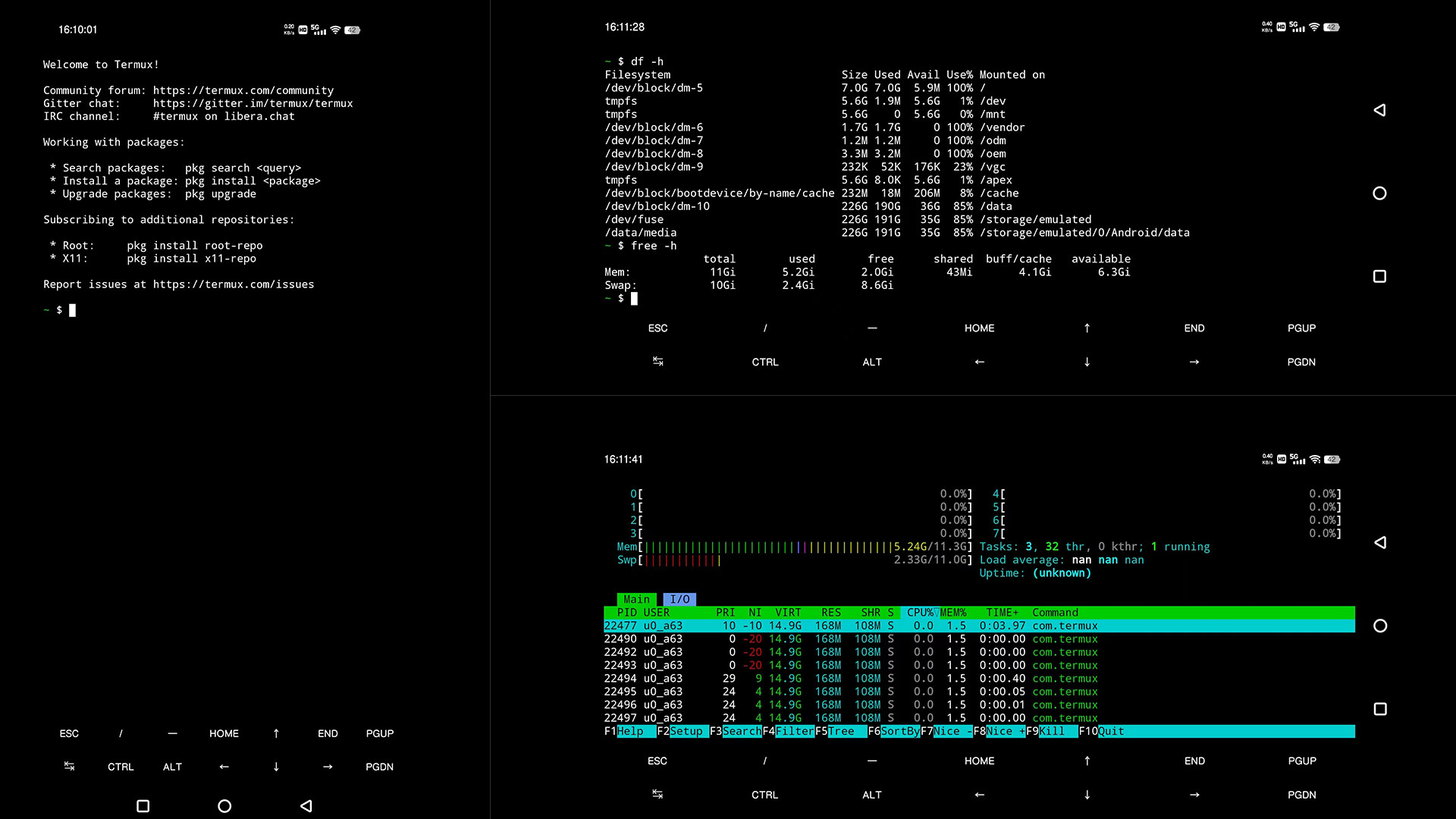This screenshot has height=819, width=1456.
Task: Tap back triangle in top-right df panel
Action: [x=1379, y=110]
